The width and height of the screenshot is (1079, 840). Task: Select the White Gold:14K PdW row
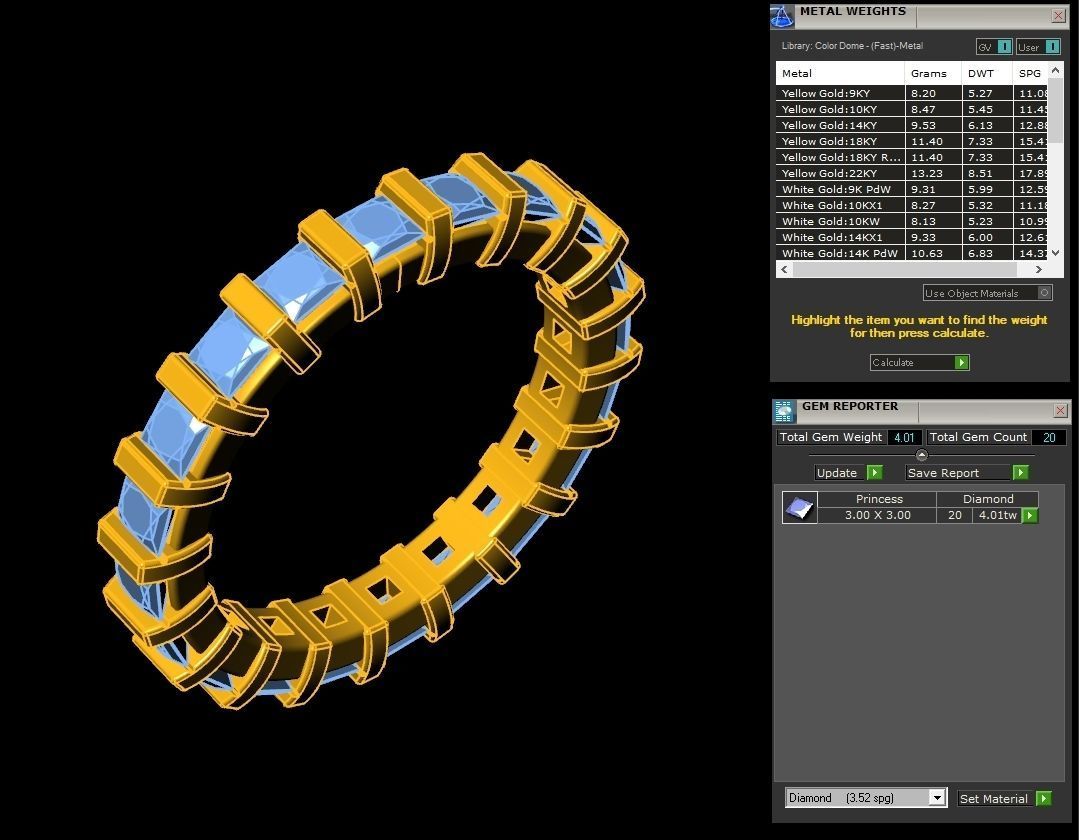click(912, 252)
